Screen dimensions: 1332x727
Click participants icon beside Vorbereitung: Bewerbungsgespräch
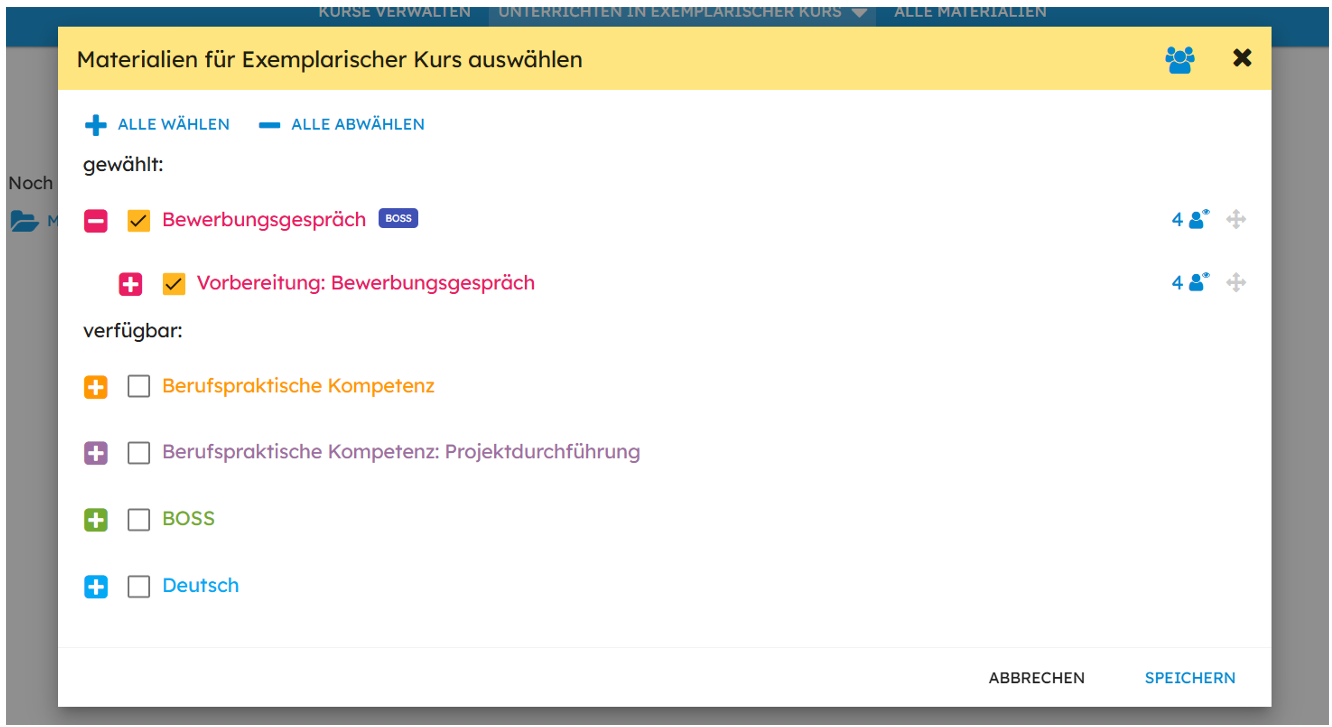point(1191,283)
